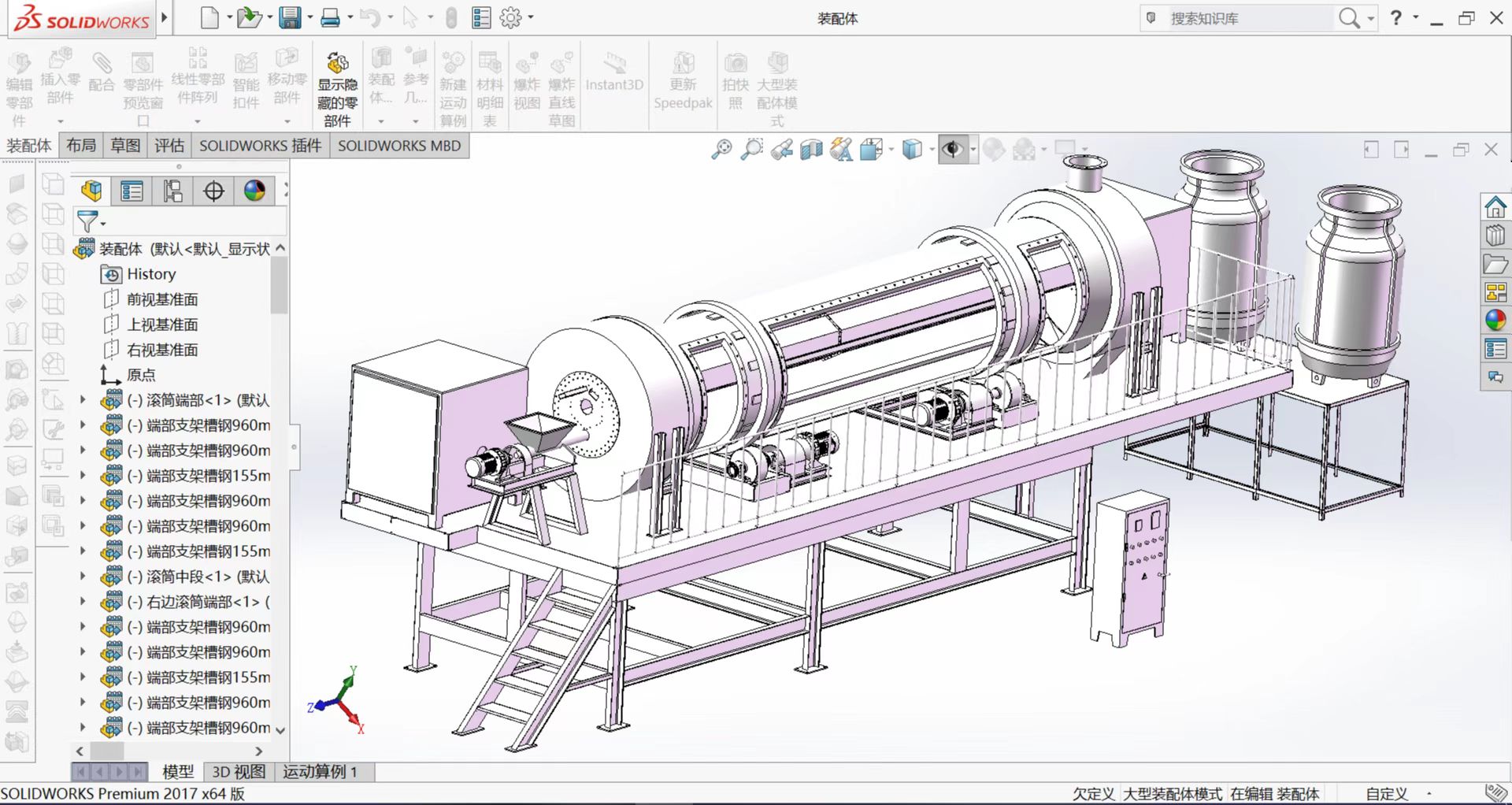This screenshot has height=805, width=1512.
Task: Open View Orientation cube icon
Action: (871, 149)
